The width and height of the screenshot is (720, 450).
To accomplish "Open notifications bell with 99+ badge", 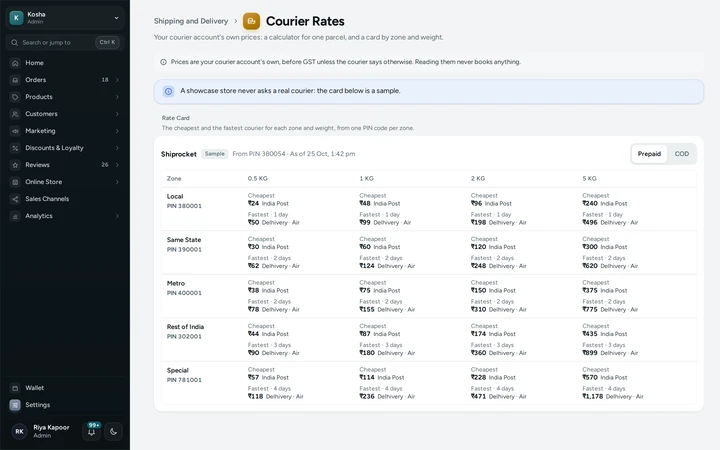I will click(91, 431).
